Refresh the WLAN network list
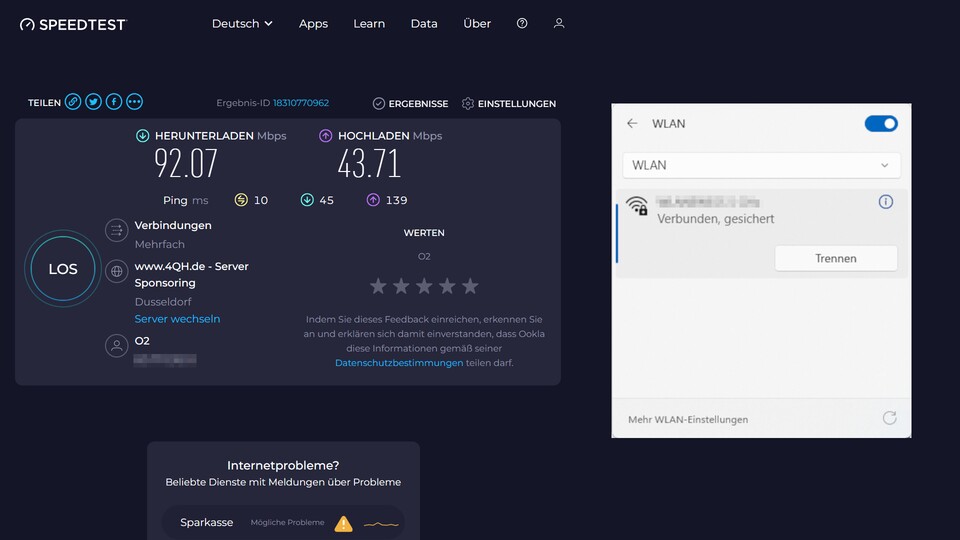 click(x=889, y=418)
